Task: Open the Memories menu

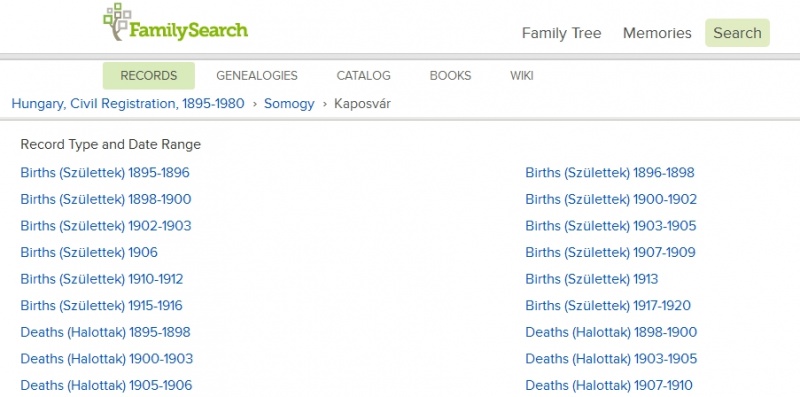Action: pyautogui.click(x=657, y=33)
